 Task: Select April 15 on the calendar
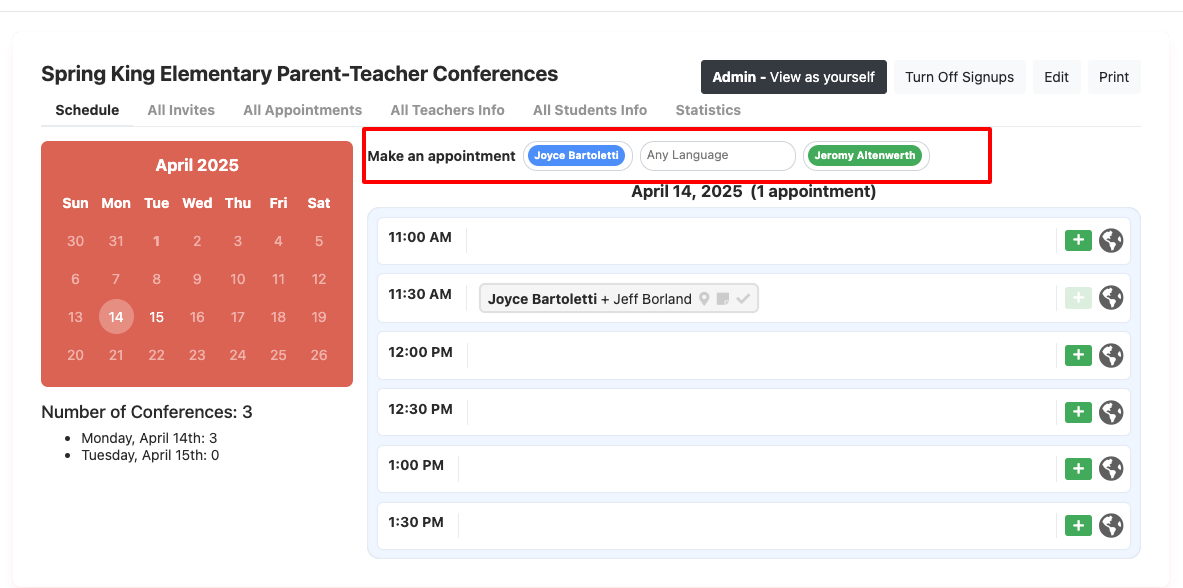point(157,316)
